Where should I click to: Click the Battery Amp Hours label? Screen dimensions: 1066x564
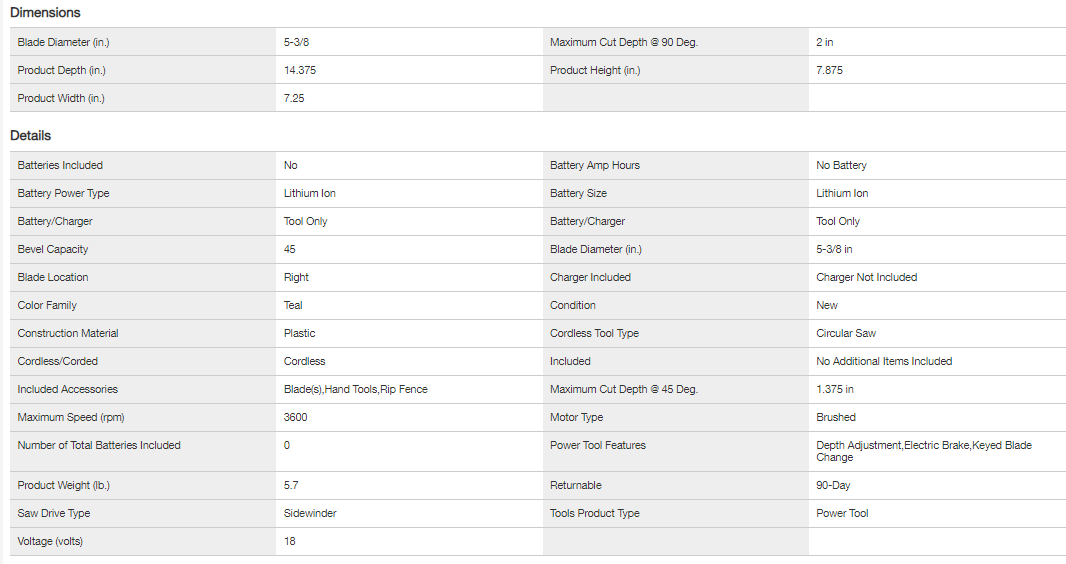coord(595,165)
